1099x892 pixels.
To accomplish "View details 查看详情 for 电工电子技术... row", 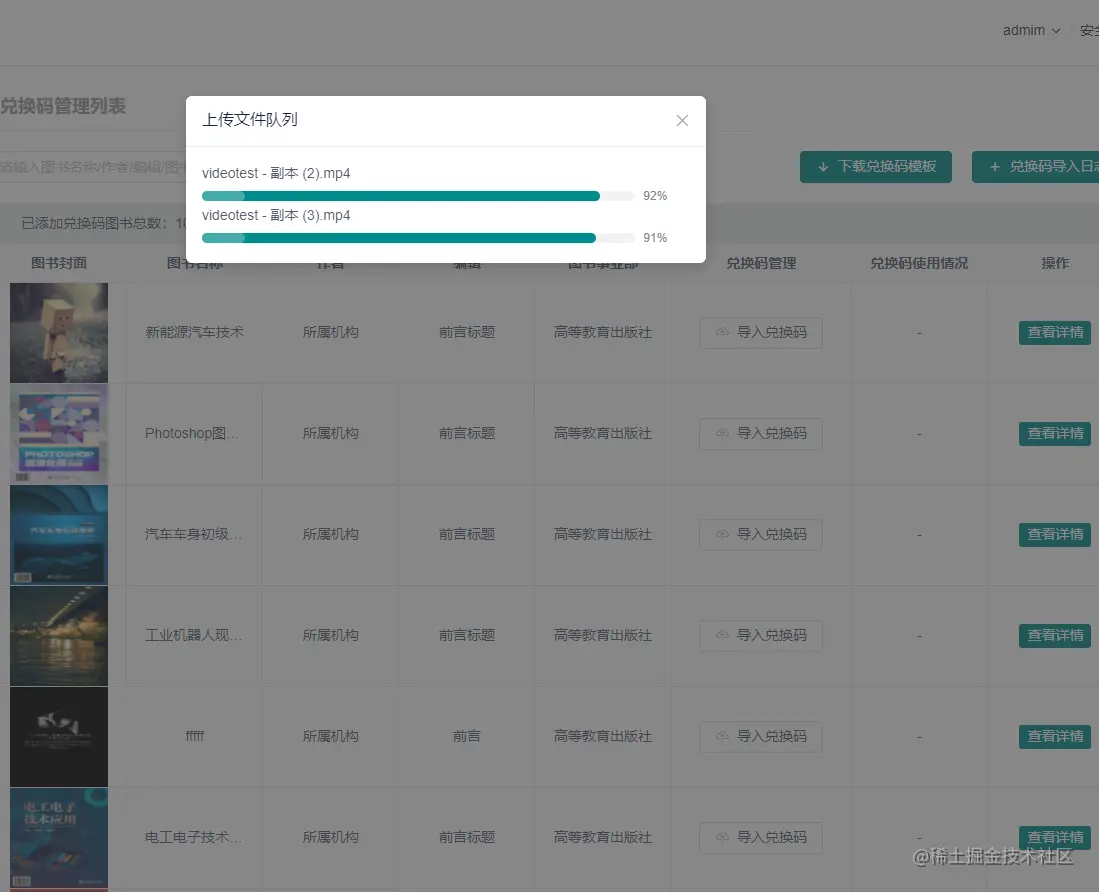I will pyautogui.click(x=1055, y=837).
